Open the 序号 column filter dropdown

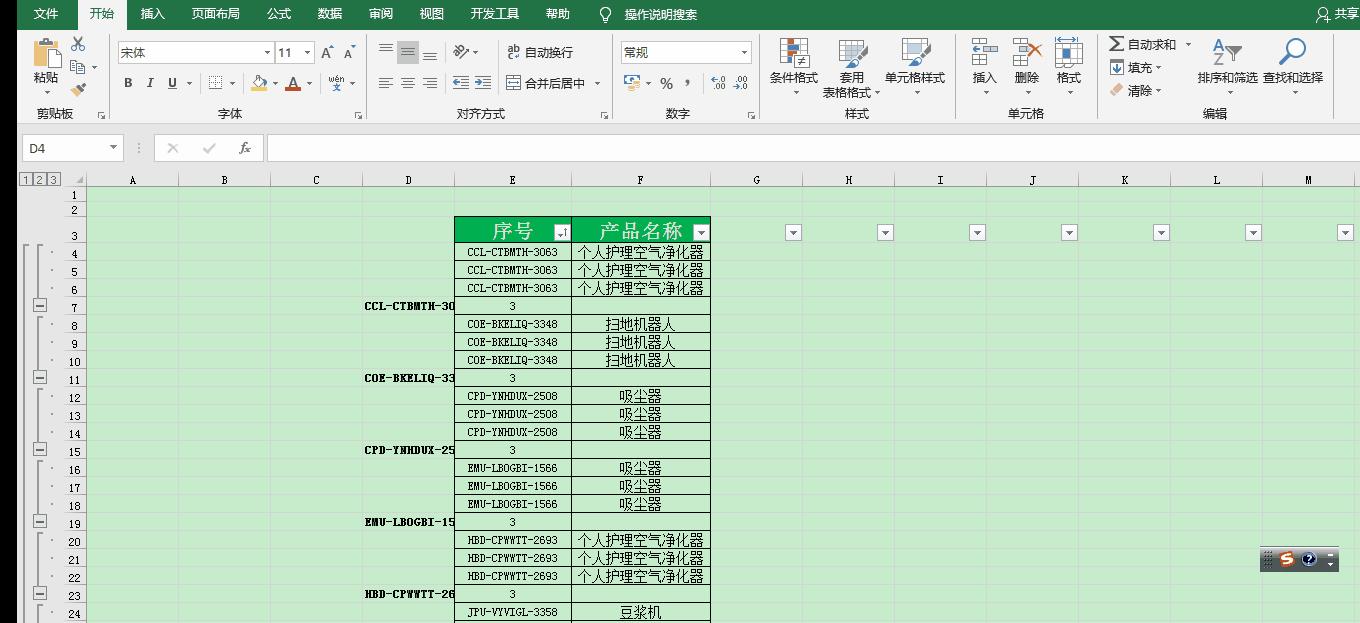coord(562,232)
